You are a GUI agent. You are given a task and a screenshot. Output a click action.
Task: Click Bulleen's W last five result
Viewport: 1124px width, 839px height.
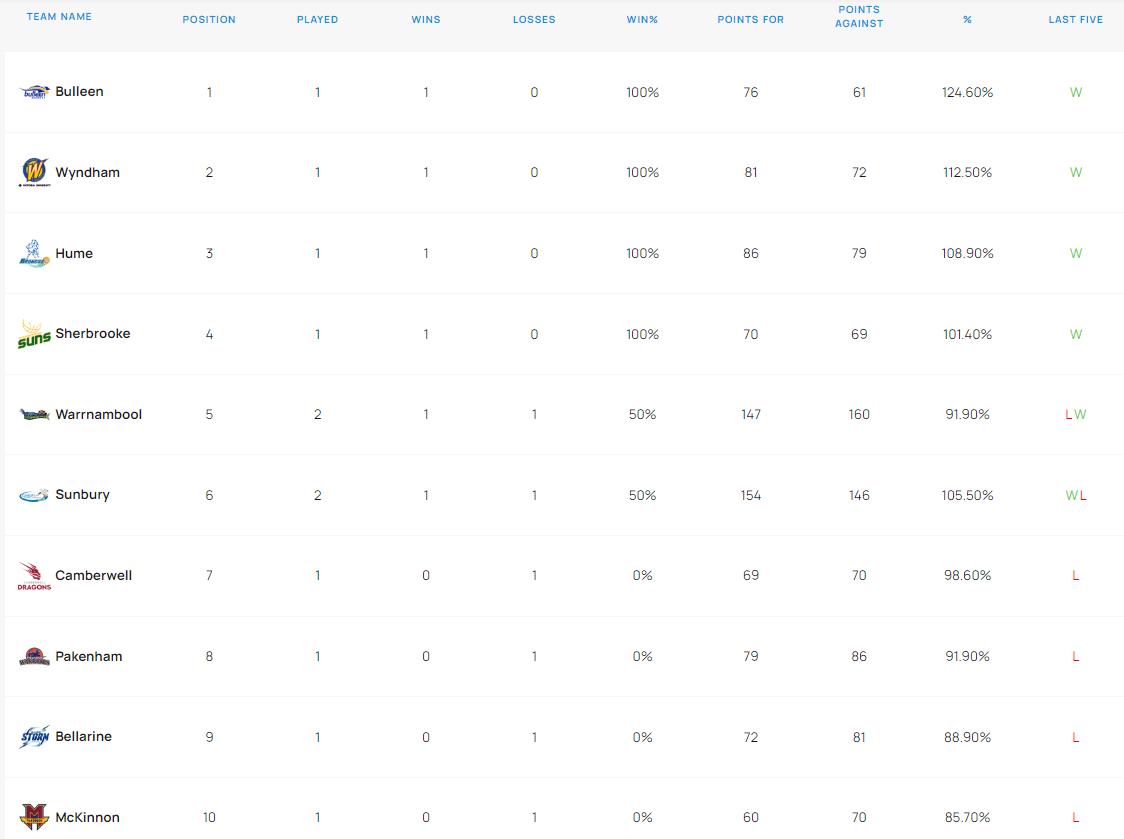click(1075, 93)
